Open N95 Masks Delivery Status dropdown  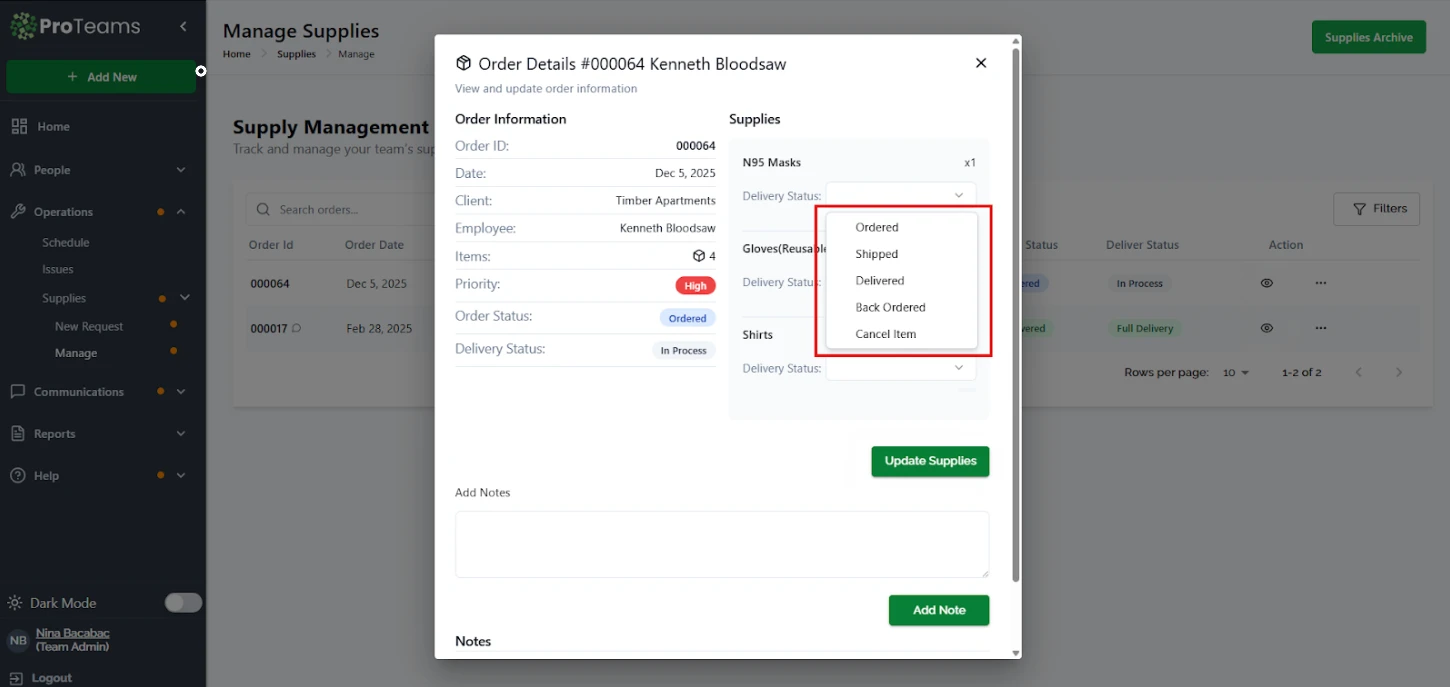pos(900,196)
